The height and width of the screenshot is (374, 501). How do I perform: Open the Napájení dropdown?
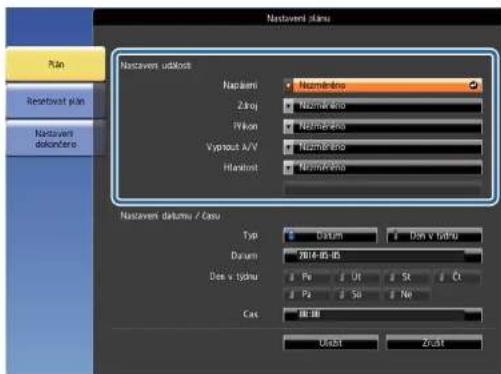382,85
